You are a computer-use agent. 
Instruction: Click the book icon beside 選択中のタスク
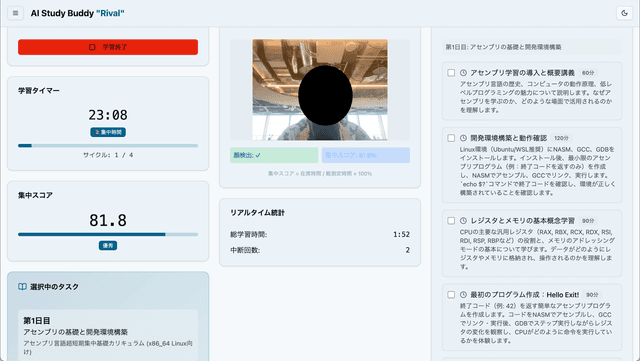(22, 287)
